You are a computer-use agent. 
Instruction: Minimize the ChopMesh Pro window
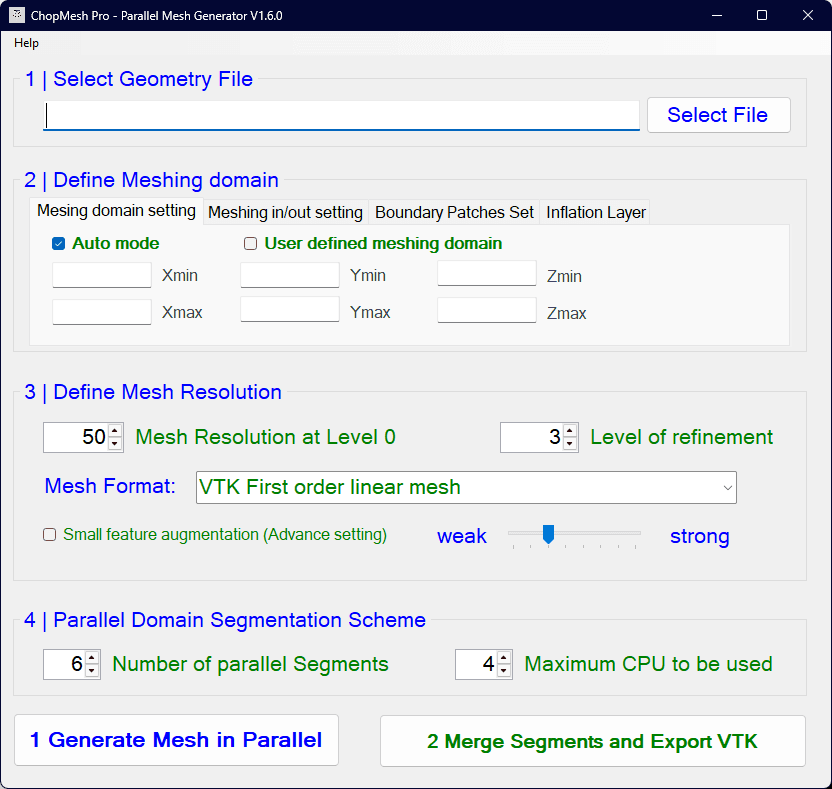coord(717,15)
